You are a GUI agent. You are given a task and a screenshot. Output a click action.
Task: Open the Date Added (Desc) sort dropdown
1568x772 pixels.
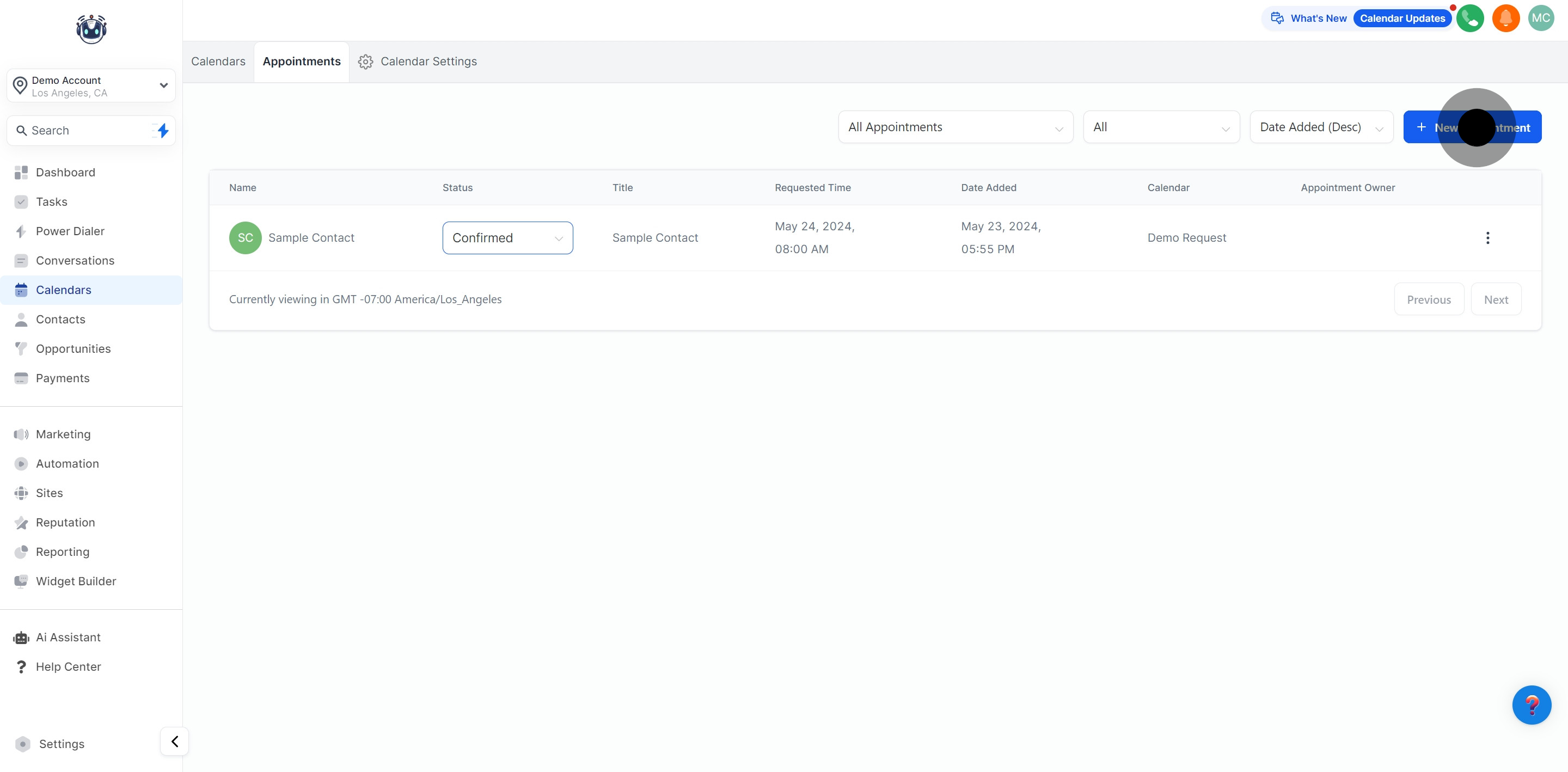pos(1321,127)
